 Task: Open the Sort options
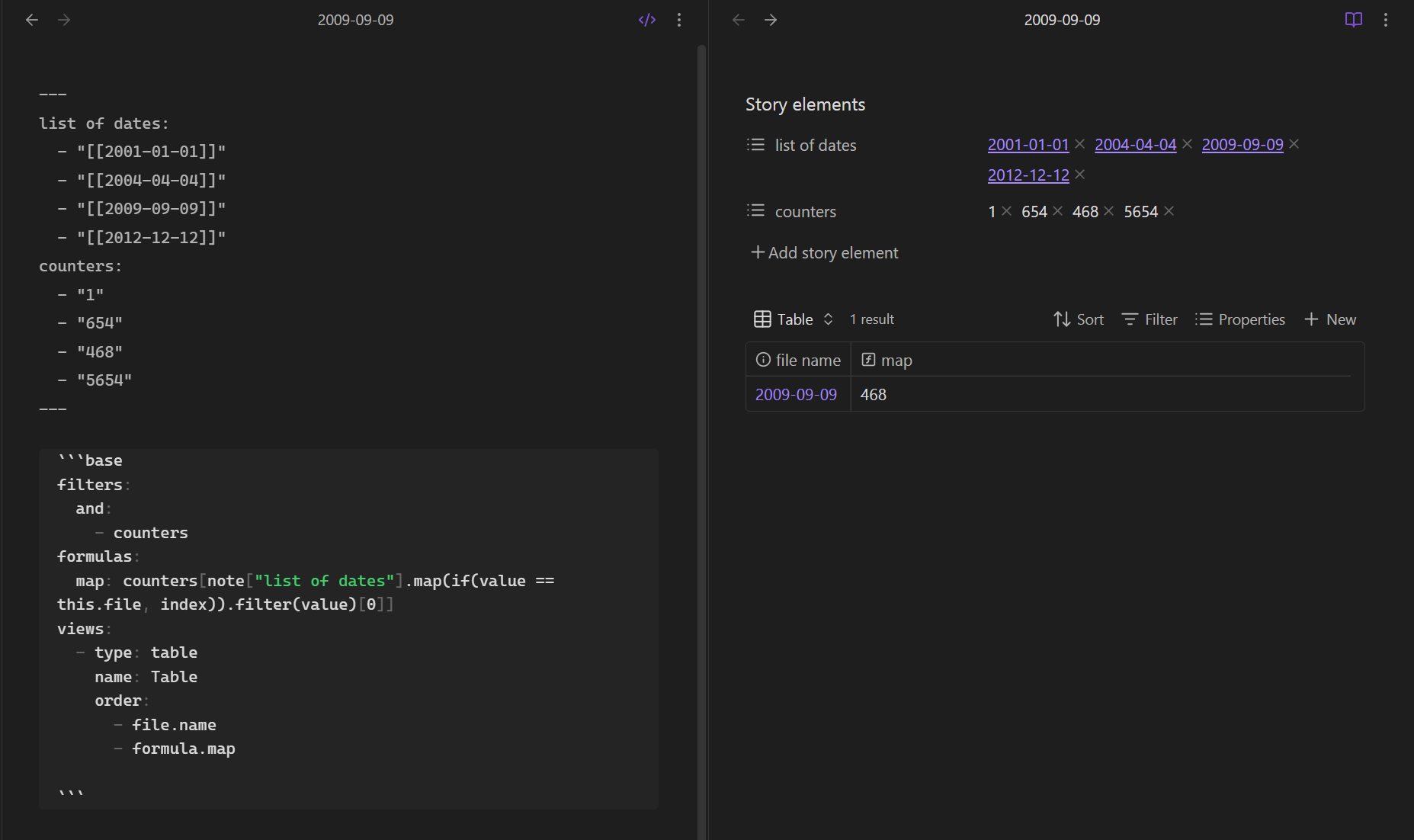(1078, 319)
